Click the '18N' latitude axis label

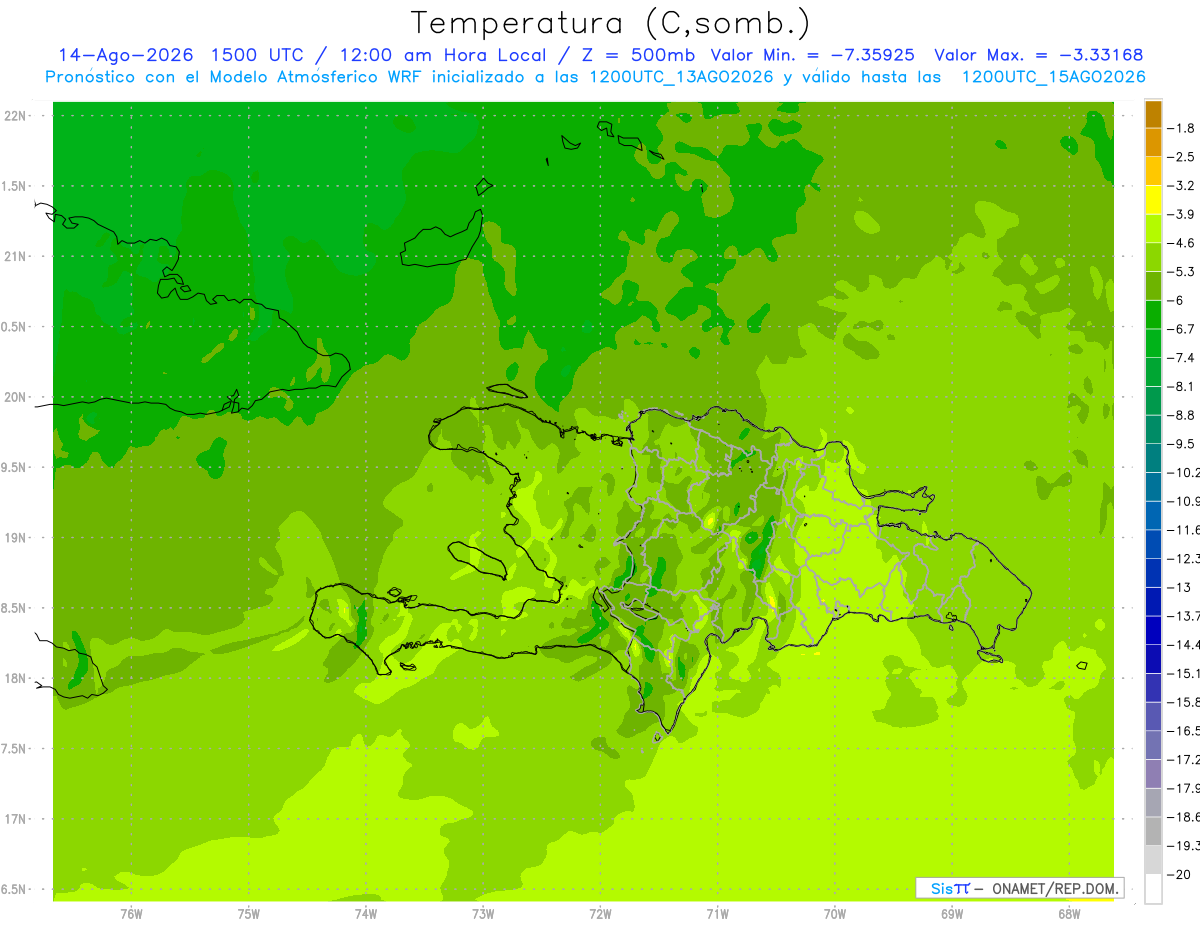[x=14, y=679]
